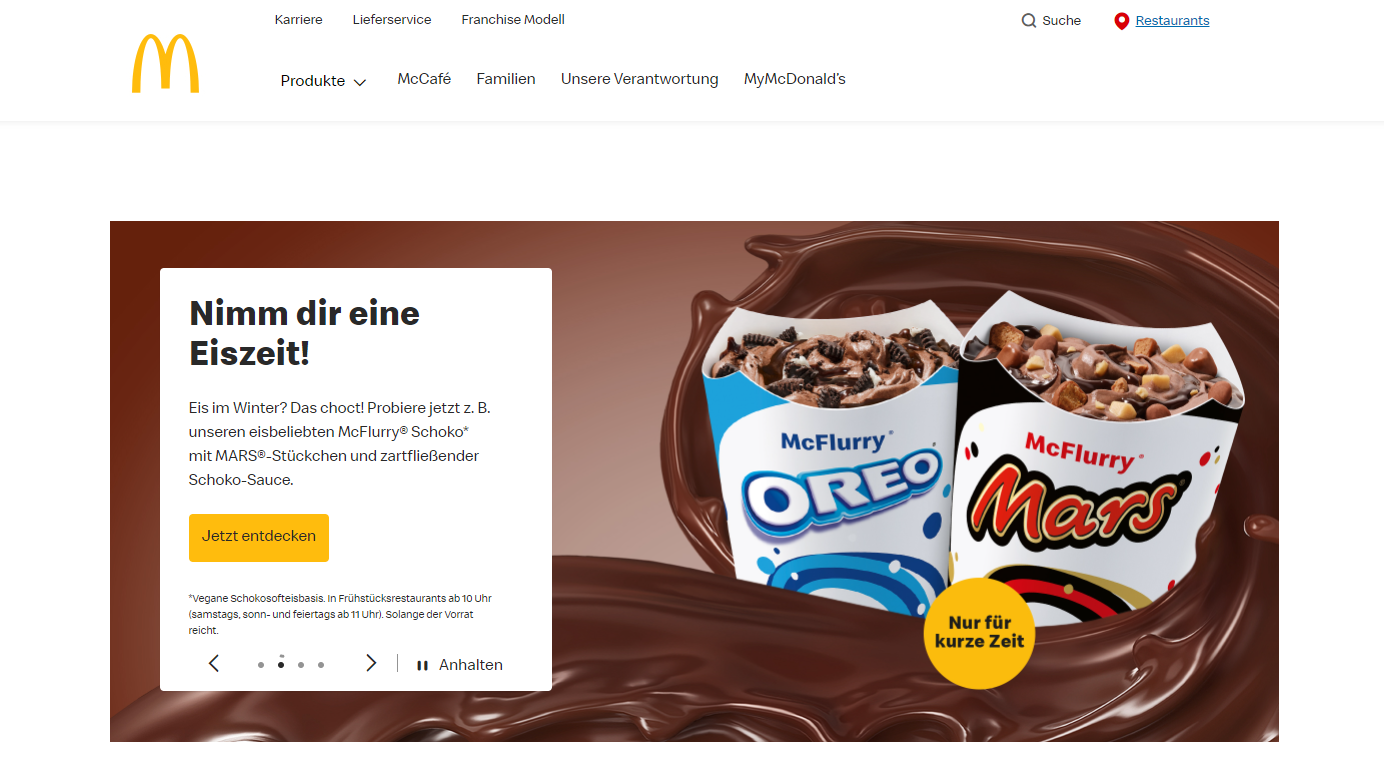Open the Lieferservice link
Screen dimensions: 1384x780
point(392,19)
